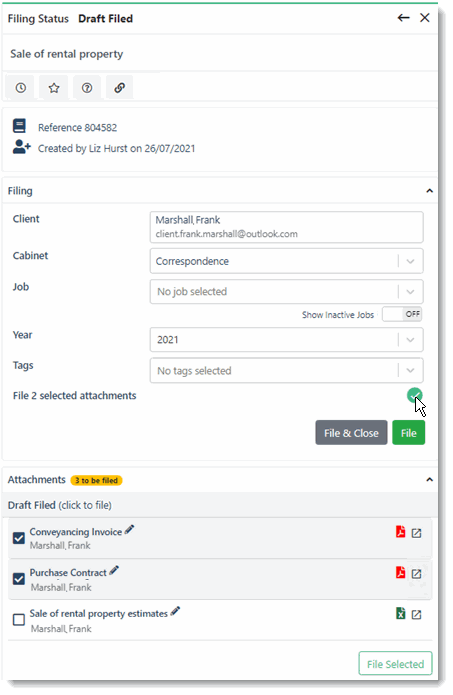This screenshot has width=453, height=695.
Task: Collapse the Filing section
Action: (429, 191)
